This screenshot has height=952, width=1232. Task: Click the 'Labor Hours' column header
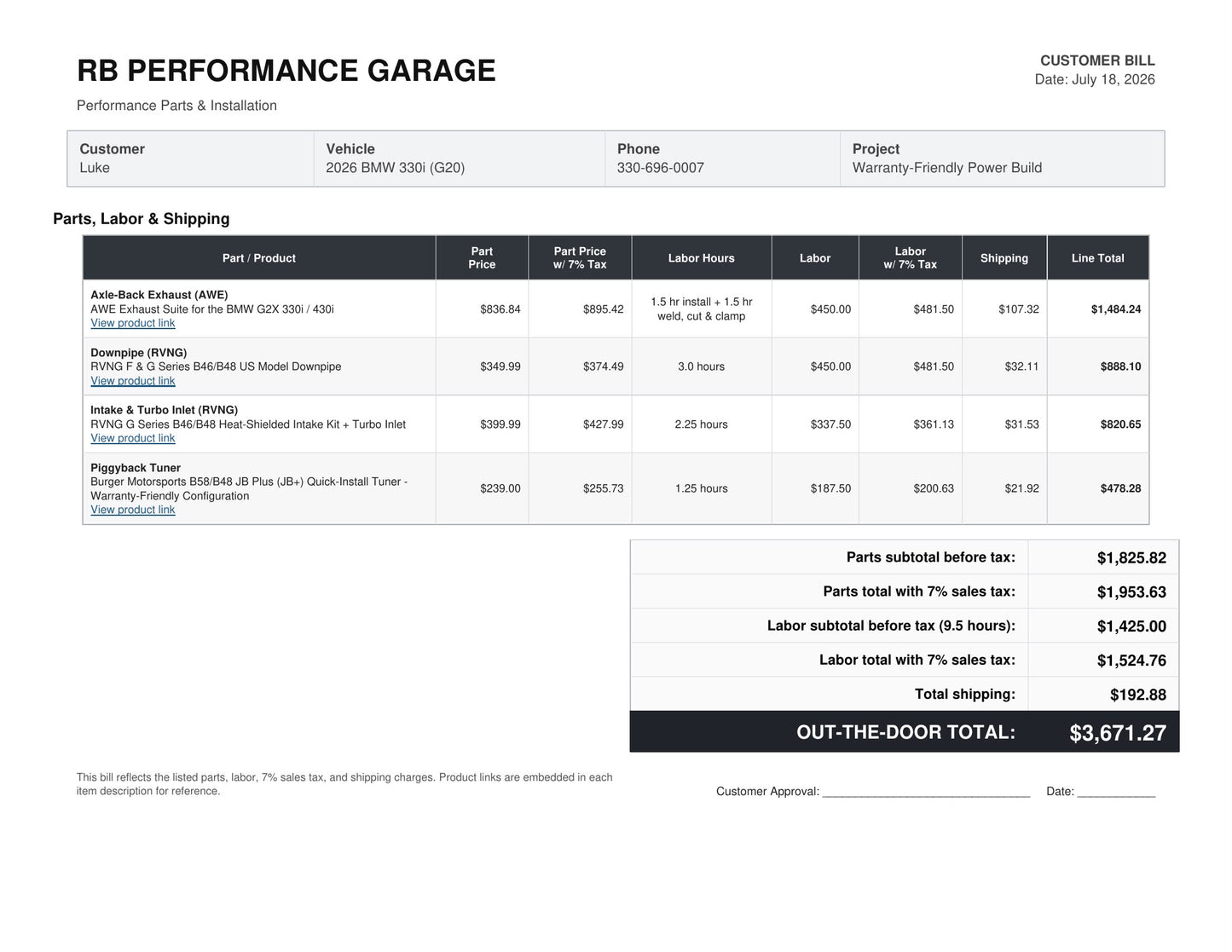point(702,258)
